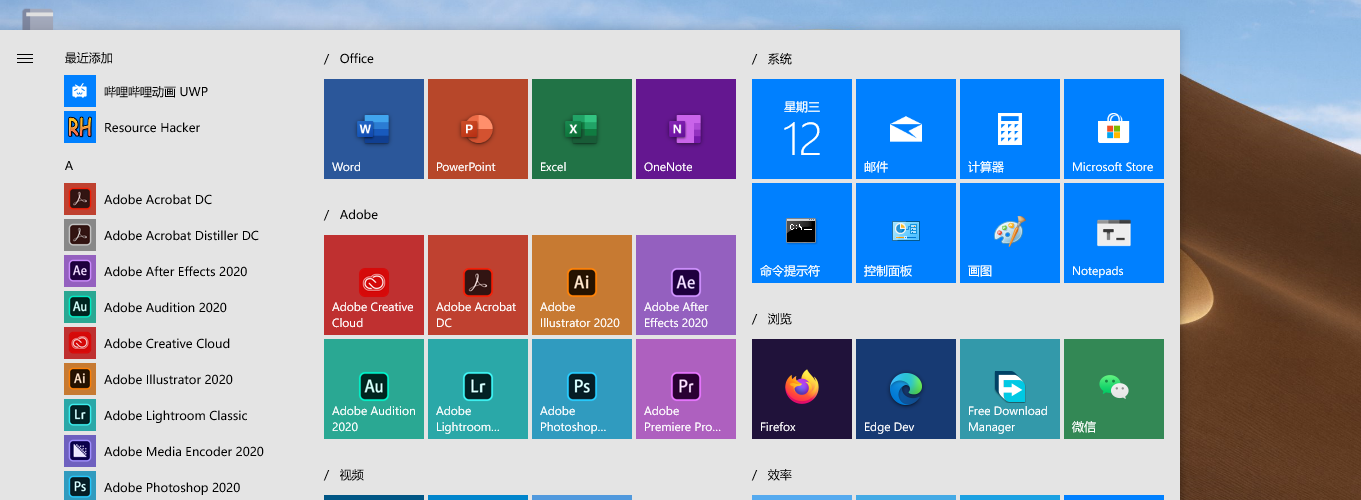Open the 命令提示符 command prompt tile

tap(802, 233)
